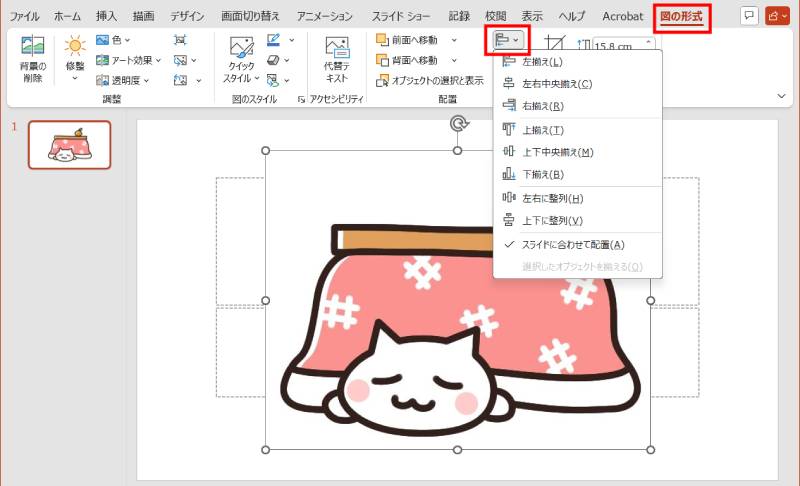Viewport: 800px width, 486px height.
Task: Open the ホーム tab
Action: (x=67, y=16)
